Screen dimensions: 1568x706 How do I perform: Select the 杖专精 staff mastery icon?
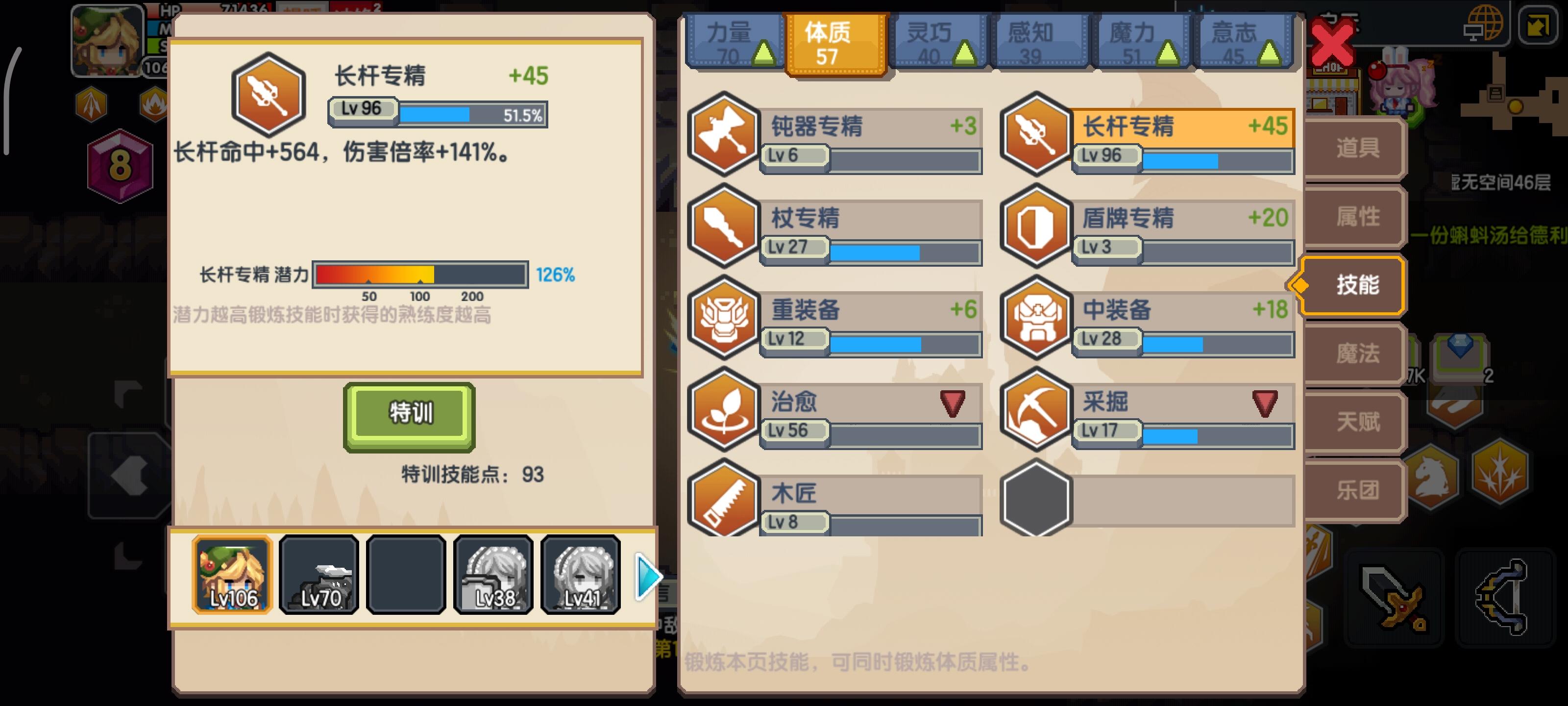pyautogui.click(x=724, y=226)
